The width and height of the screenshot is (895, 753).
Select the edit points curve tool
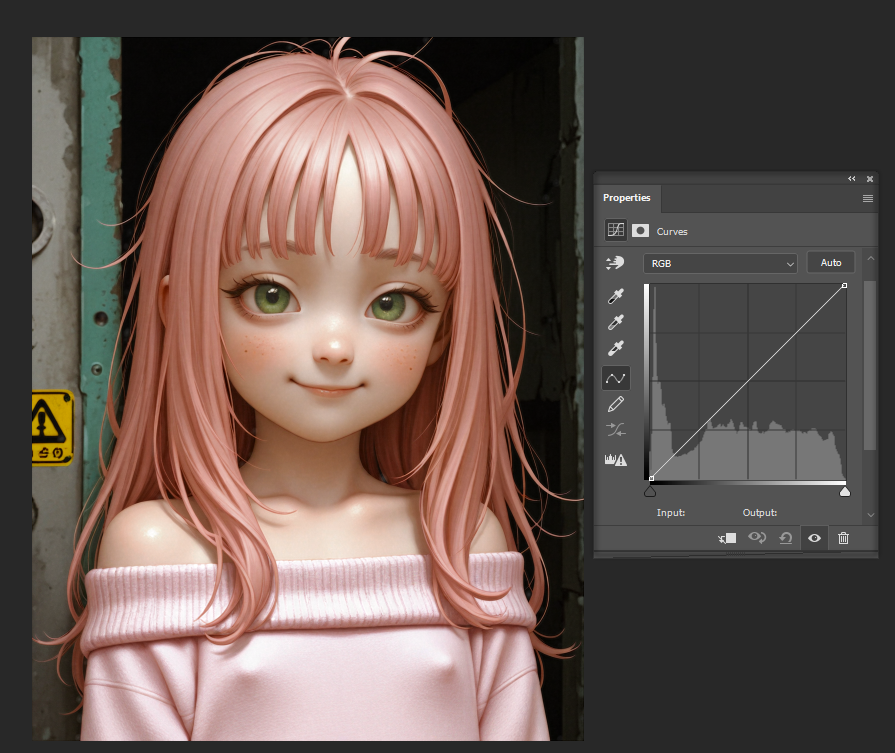616,378
